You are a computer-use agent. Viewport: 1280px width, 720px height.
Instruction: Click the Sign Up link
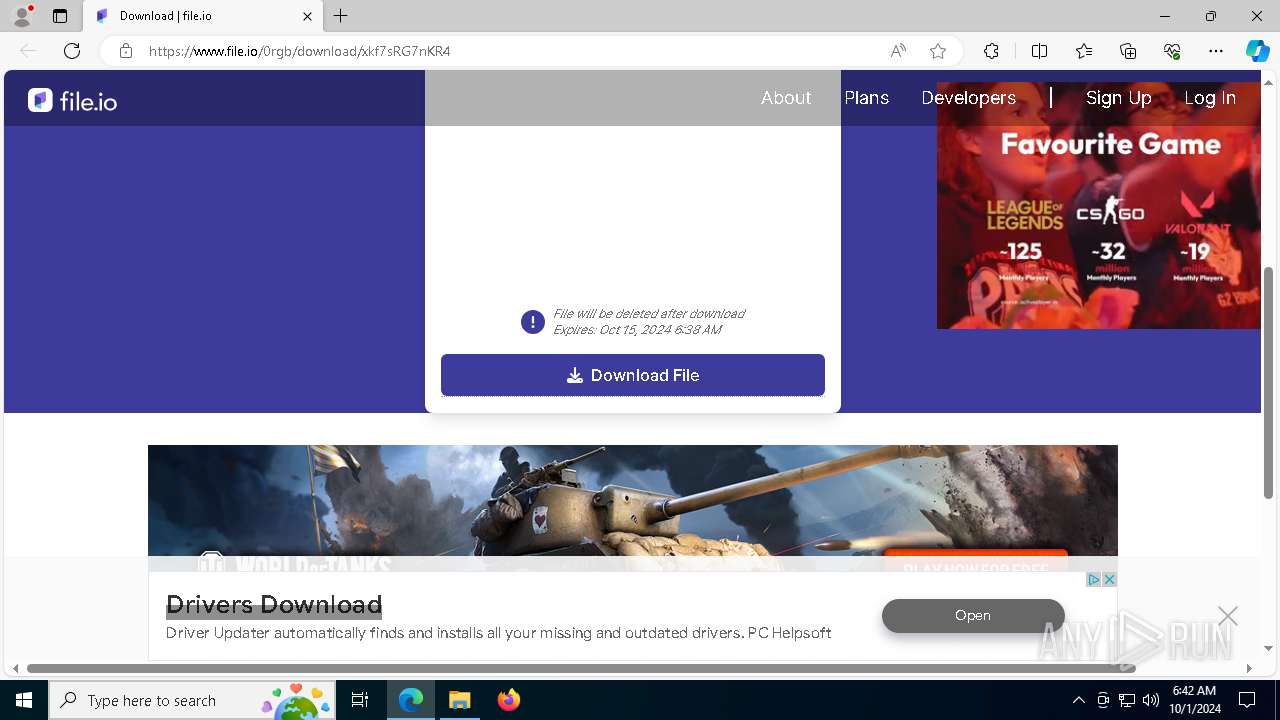click(1119, 98)
